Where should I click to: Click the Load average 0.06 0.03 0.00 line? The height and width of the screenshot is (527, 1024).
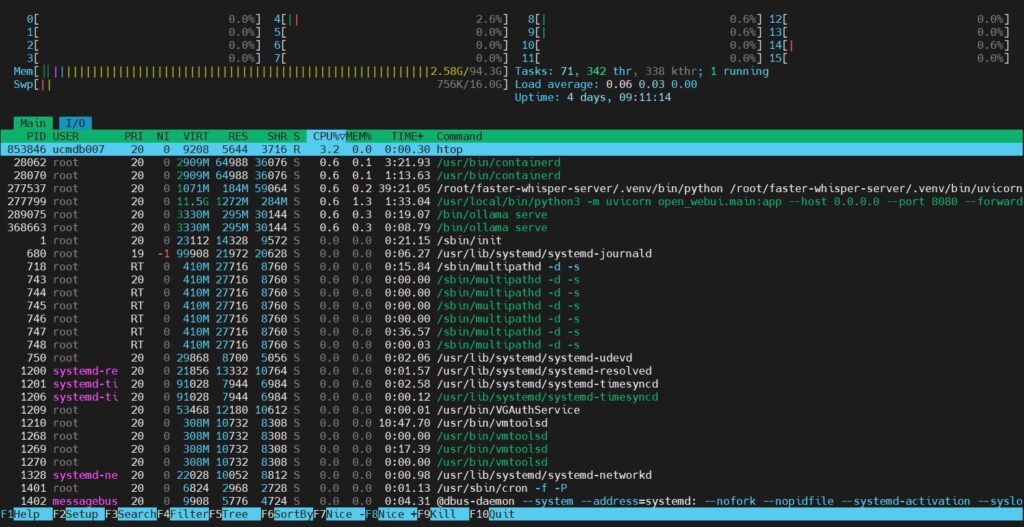[x=605, y=84]
